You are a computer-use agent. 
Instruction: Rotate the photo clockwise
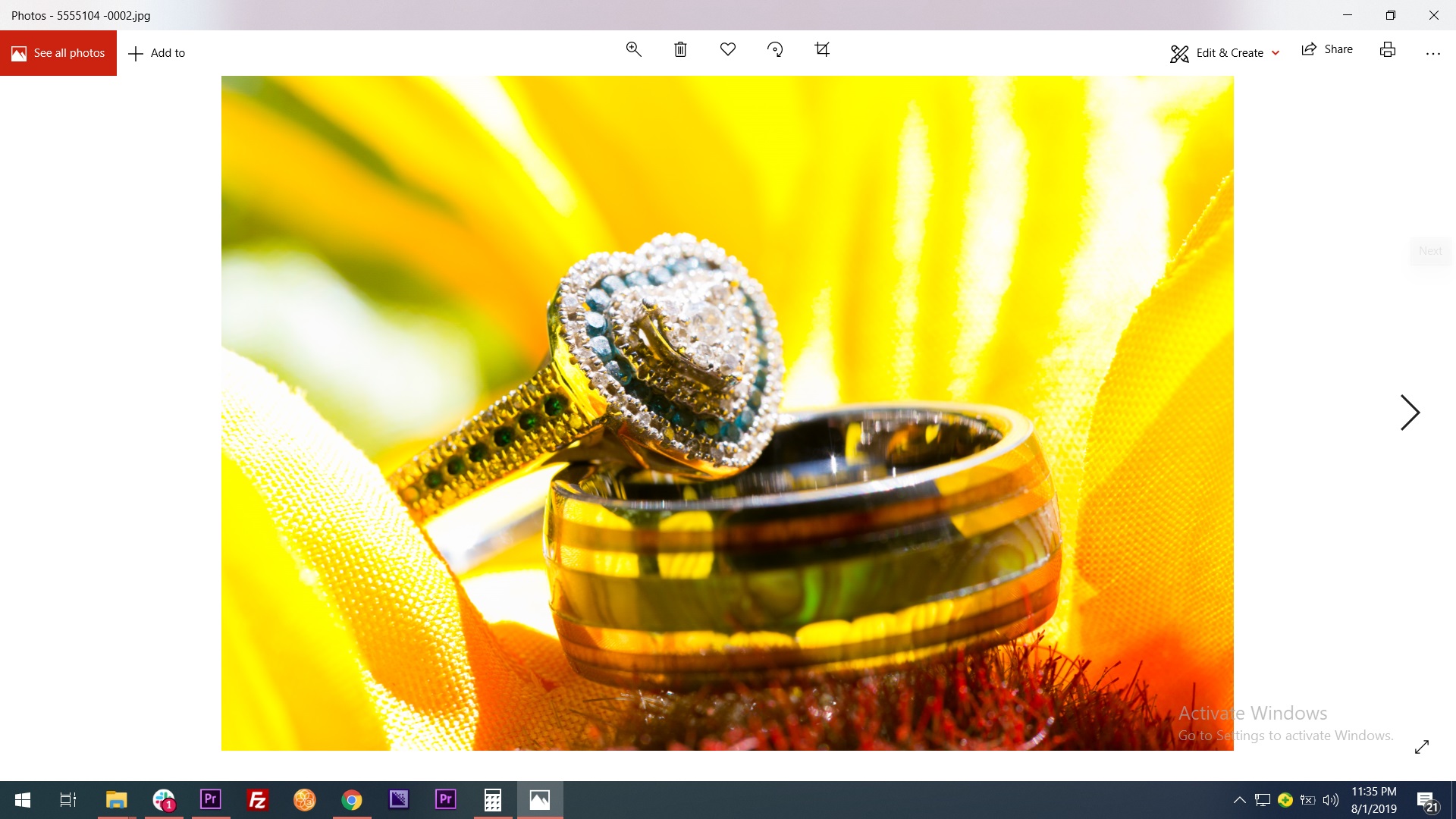(774, 49)
